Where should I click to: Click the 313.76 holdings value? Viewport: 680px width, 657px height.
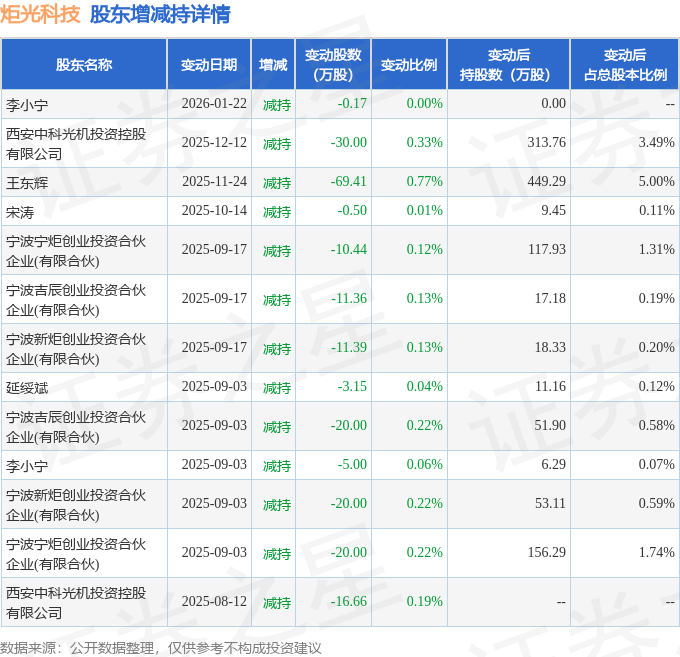click(x=546, y=142)
